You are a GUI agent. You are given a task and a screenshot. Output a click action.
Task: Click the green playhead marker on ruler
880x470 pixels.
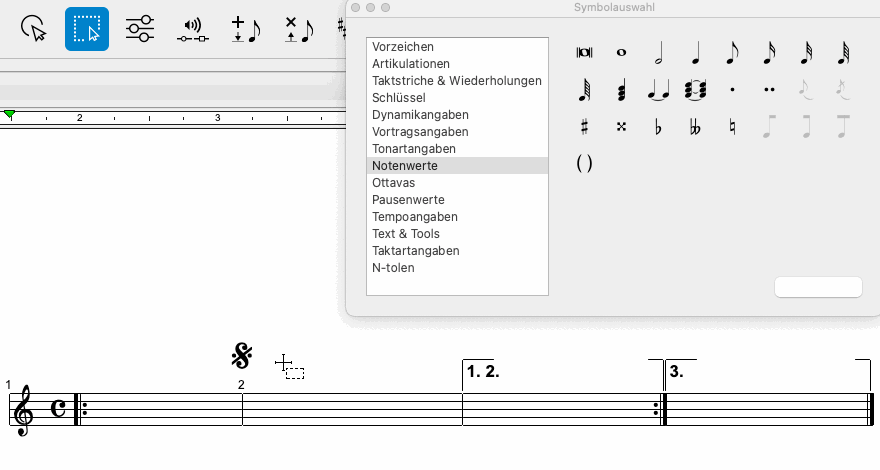click(x=10, y=116)
